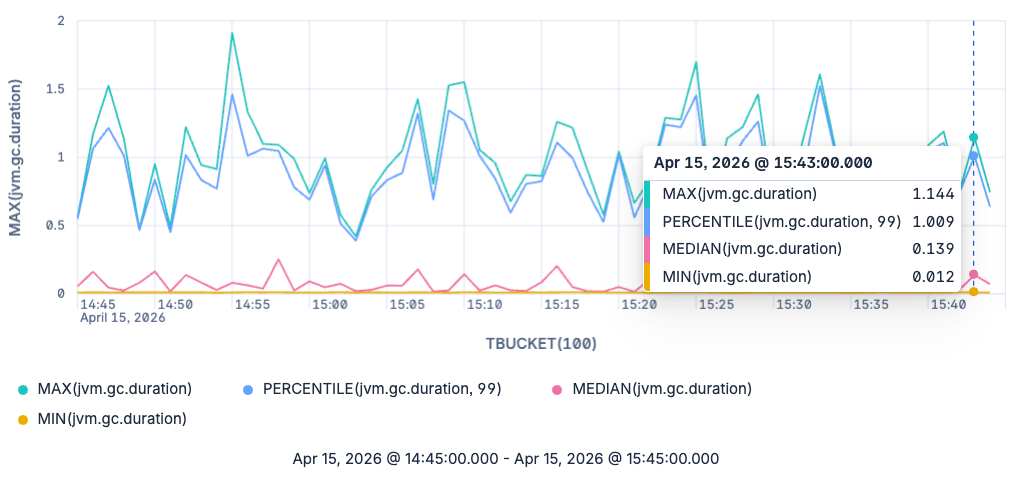This screenshot has height=477, width=1016.
Task: Click the TBUCKET(100) x-axis title
Action: pyautogui.click(x=541, y=344)
